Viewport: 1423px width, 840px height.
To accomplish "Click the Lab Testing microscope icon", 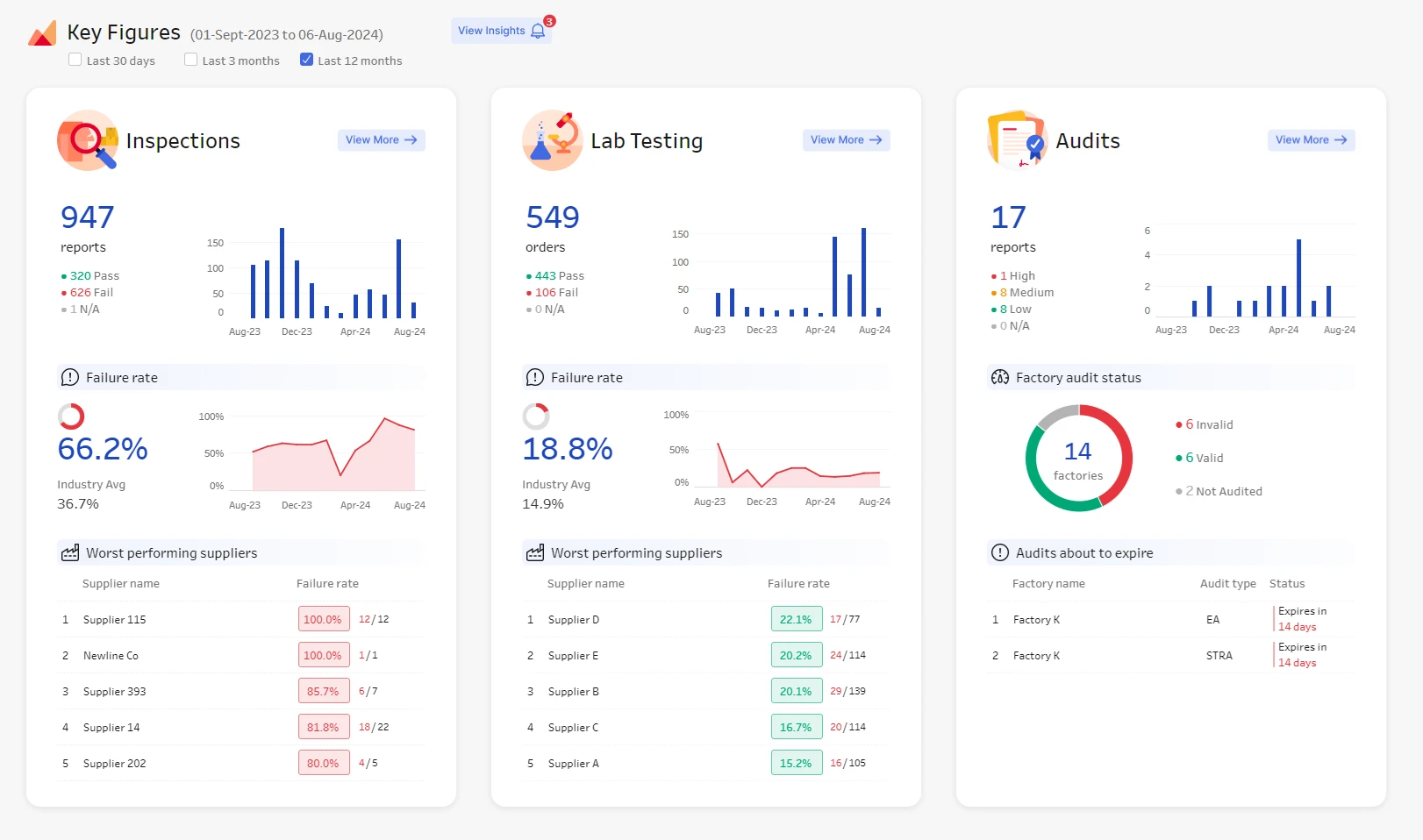I will pyautogui.click(x=553, y=140).
